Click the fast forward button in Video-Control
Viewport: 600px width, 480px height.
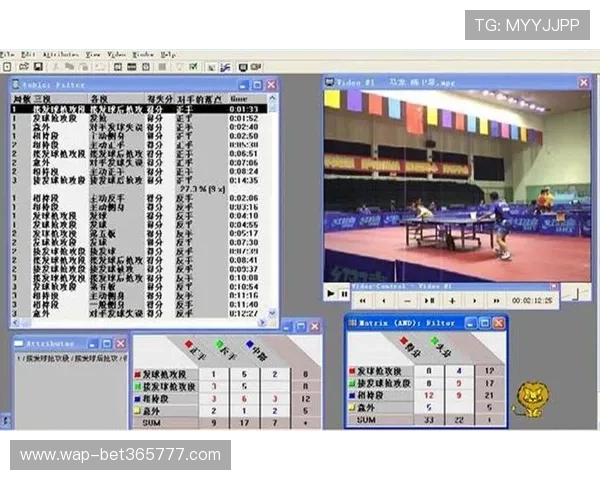(497, 299)
